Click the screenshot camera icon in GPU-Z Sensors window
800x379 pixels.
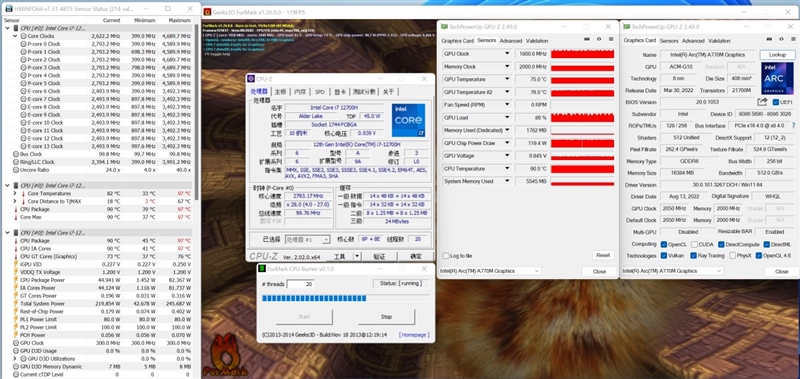587,39
